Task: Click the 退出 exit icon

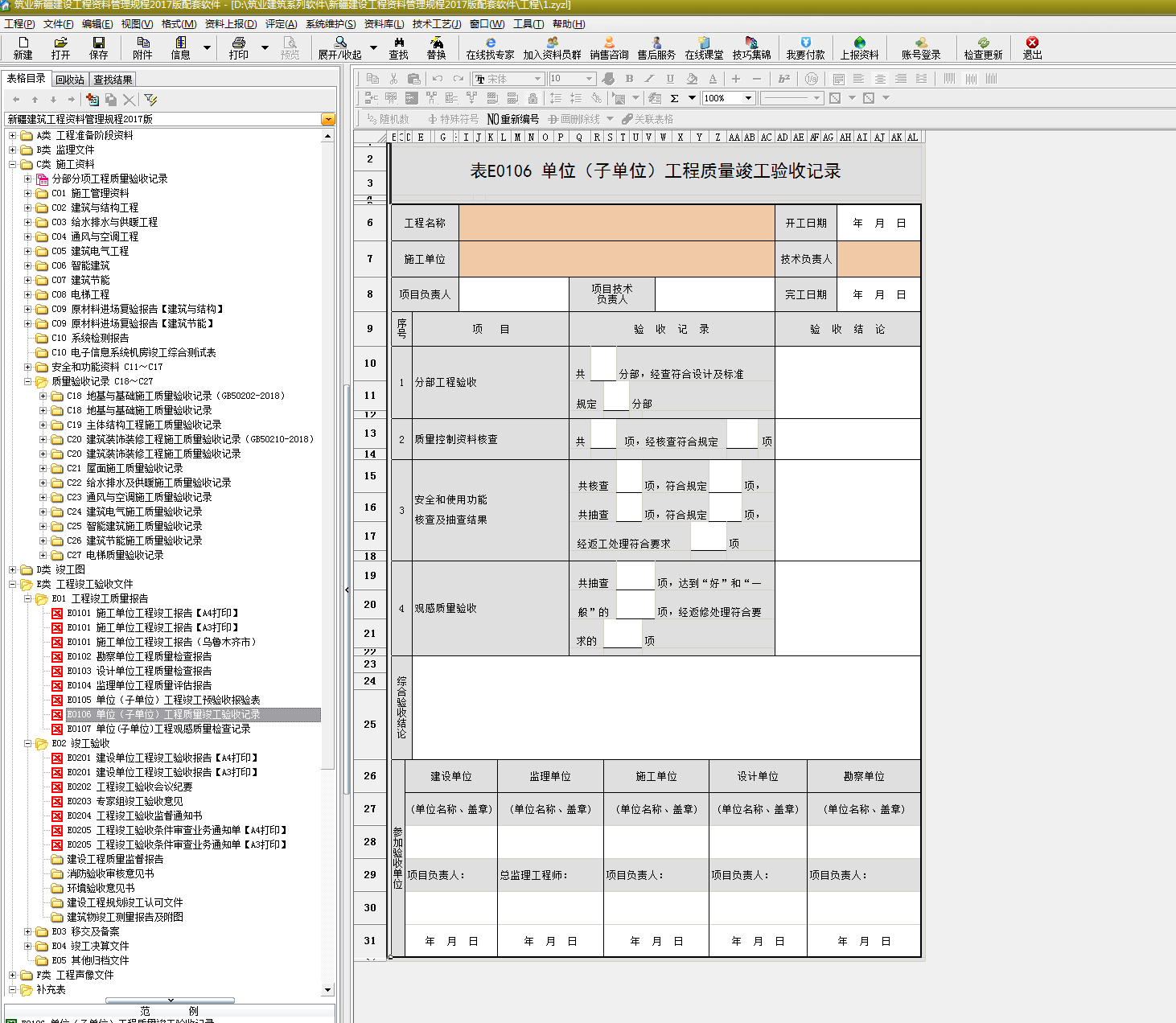Action: 1032,48
